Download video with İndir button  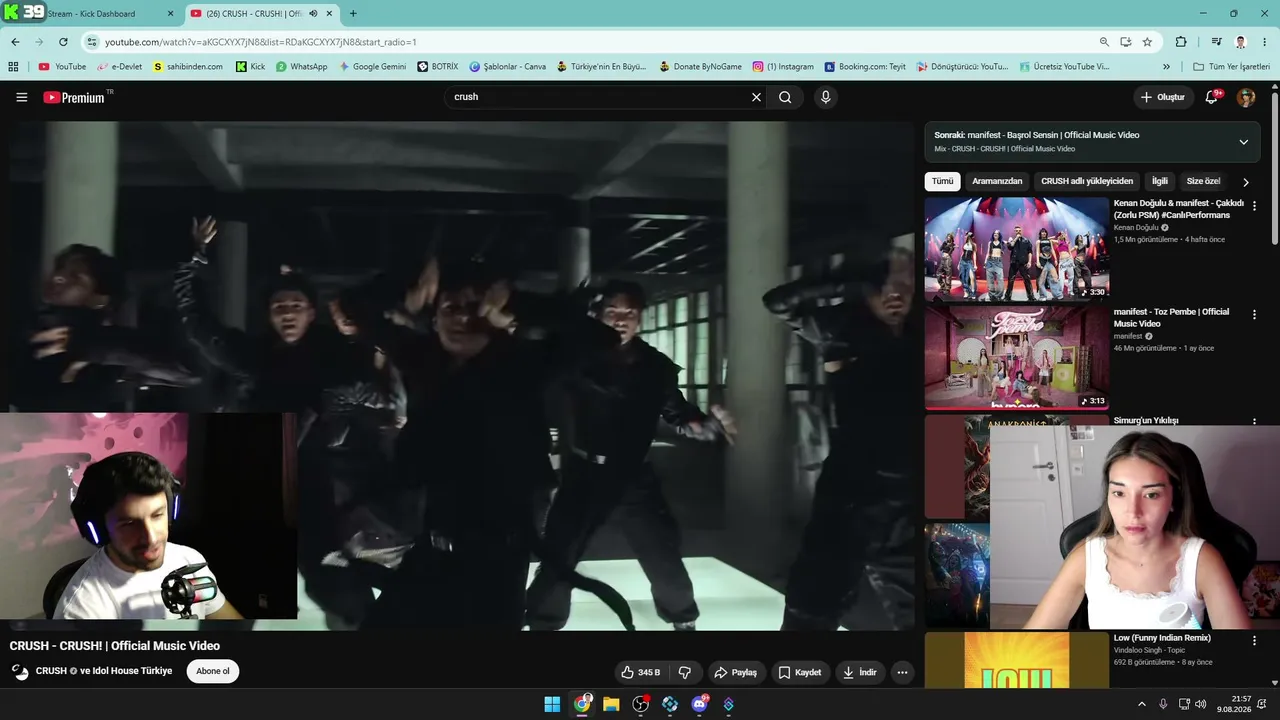coord(859,672)
